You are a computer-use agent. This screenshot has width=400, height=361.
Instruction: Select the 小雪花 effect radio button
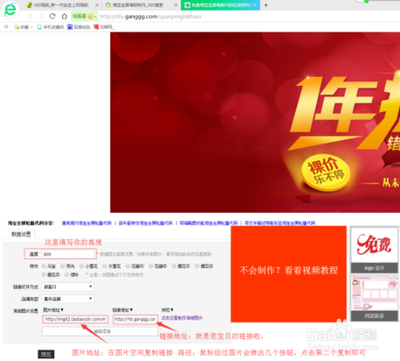(81, 266)
